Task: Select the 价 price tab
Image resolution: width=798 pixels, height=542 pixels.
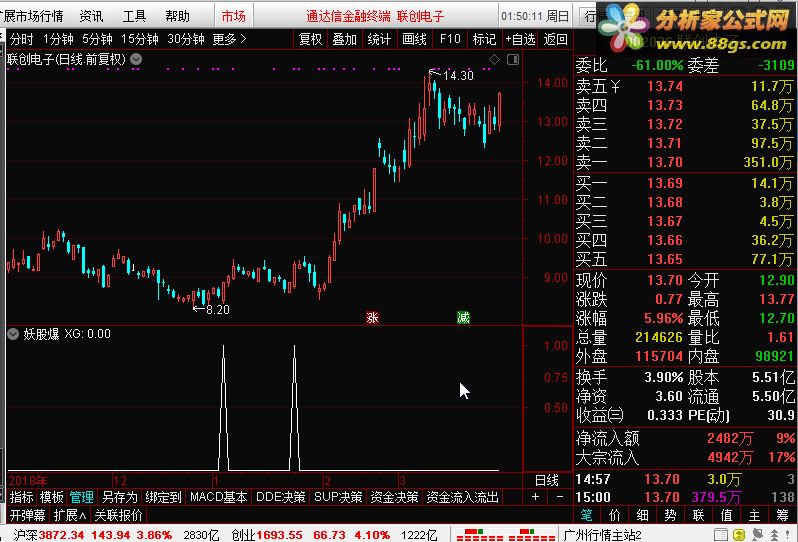Action: (x=614, y=515)
